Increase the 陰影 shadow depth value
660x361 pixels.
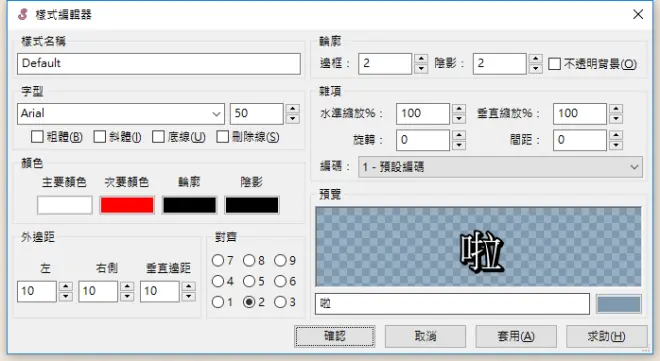pyautogui.click(x=535, y=58)
